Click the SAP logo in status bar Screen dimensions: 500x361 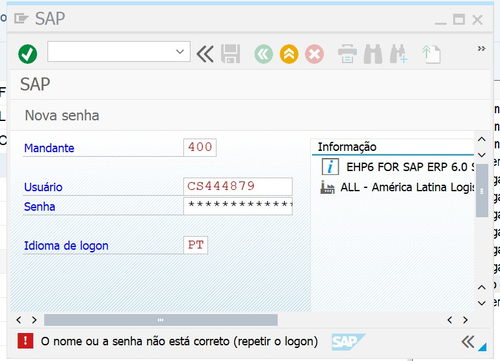coord(348,342)
